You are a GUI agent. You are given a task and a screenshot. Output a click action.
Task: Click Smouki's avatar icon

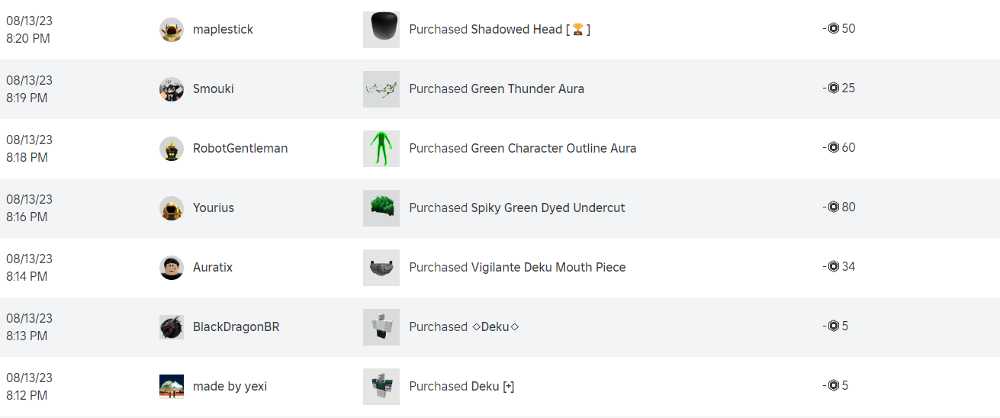coord(171,89)
